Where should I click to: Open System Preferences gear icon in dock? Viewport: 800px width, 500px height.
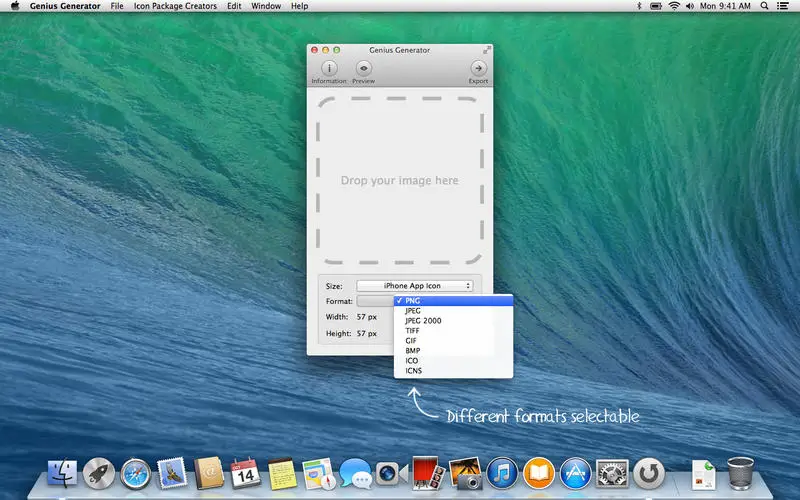click(612, 473)
